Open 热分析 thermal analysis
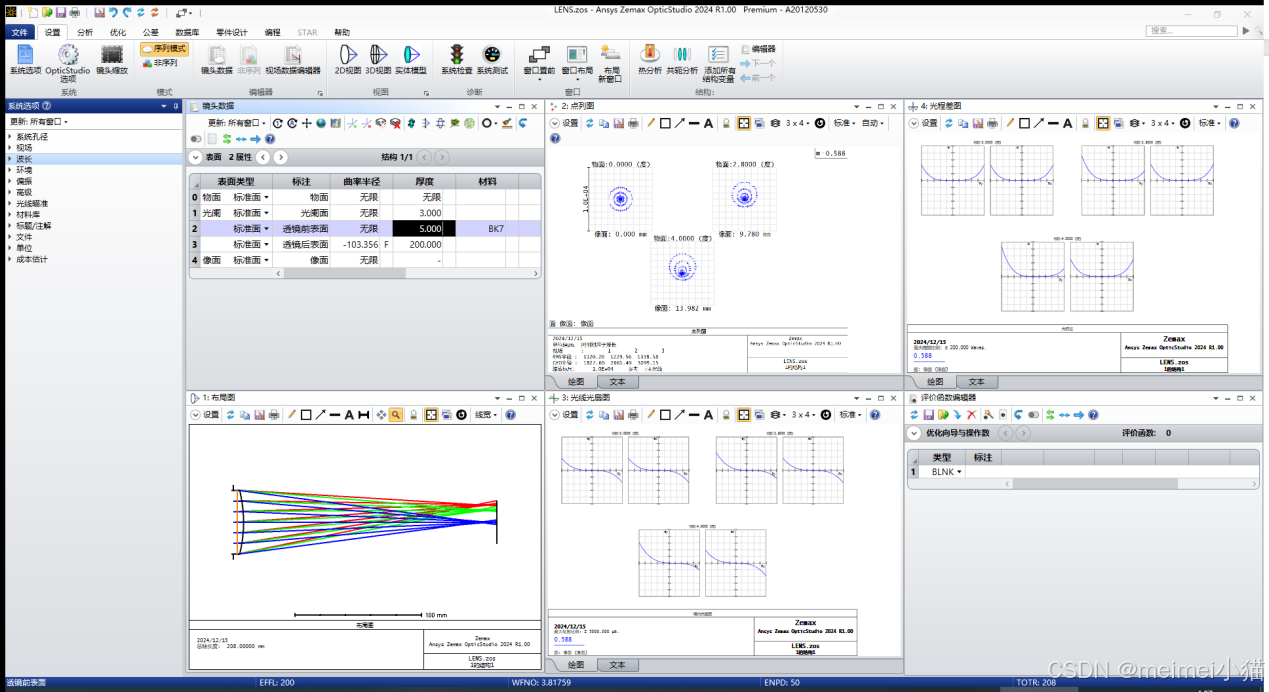This screenshot has height=692, width=1269. tap(649, 60)
